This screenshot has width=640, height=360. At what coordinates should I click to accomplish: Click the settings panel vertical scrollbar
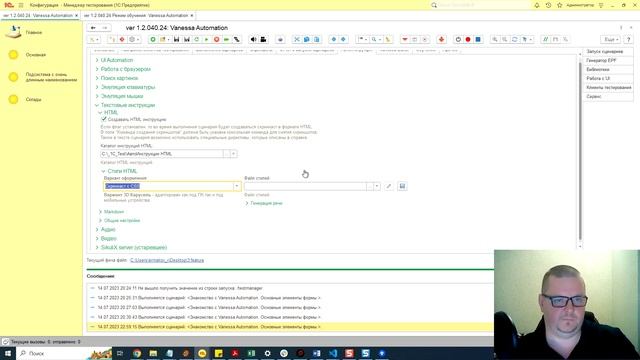click(x=580, y=151)
